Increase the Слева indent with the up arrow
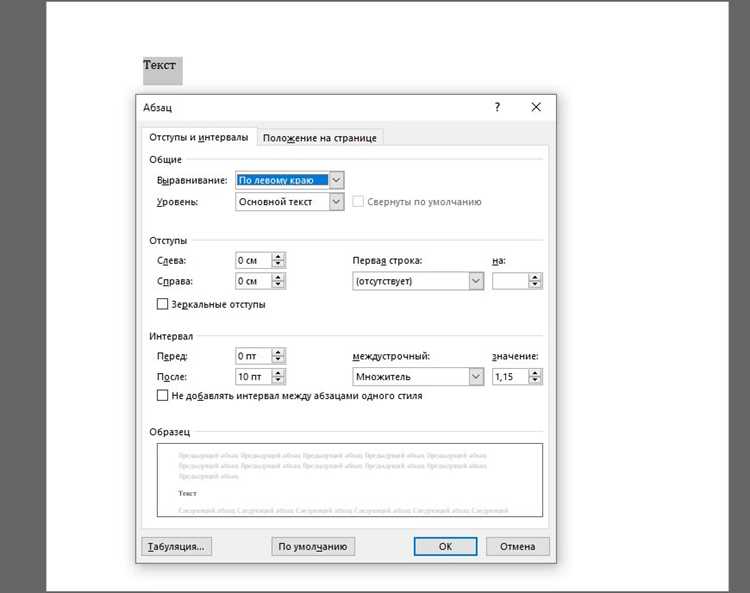This screenshot has height=593, width=750. point(278,257)
